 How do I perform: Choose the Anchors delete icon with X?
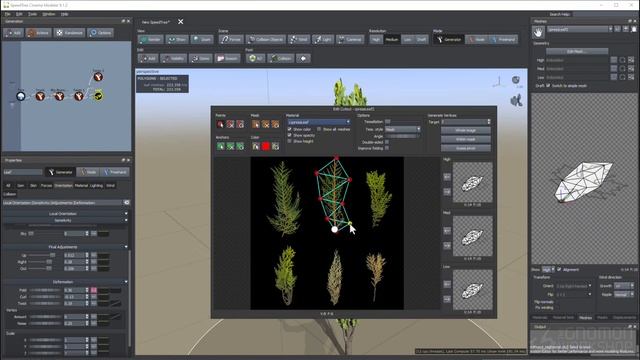pyautogui.click(x=230, y=146)
